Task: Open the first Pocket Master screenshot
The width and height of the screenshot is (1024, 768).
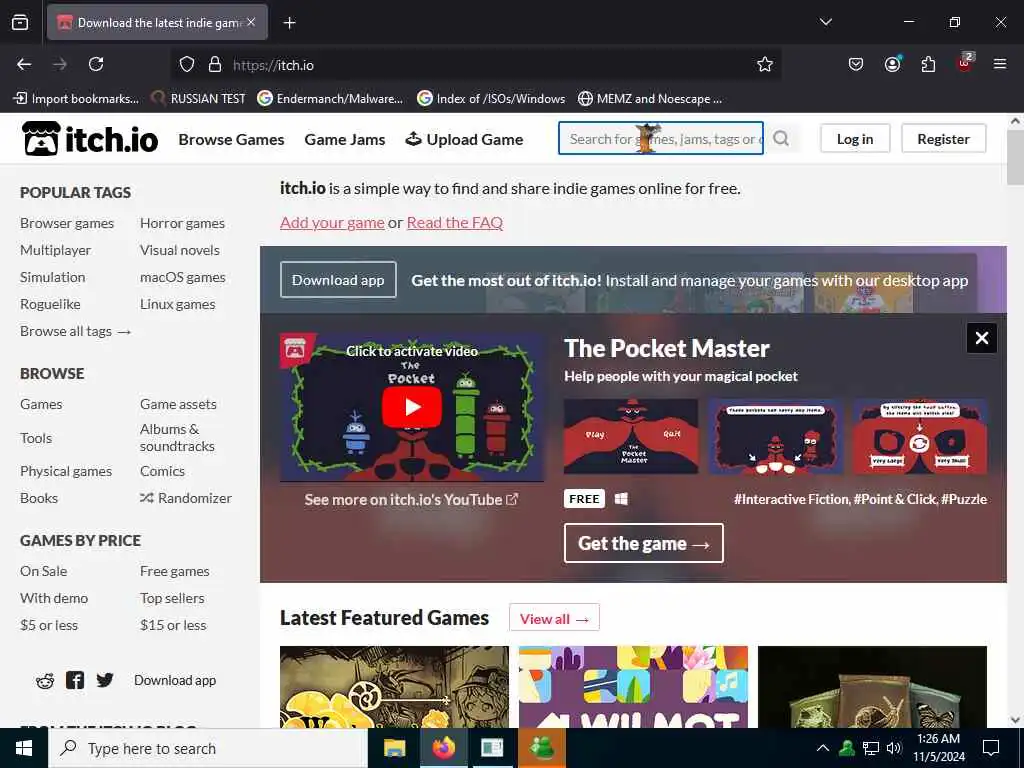Action: [x=631, y=436]
